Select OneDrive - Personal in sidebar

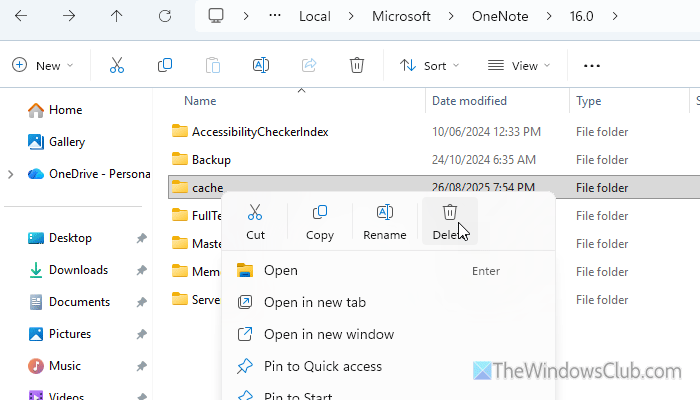(89, 174)
